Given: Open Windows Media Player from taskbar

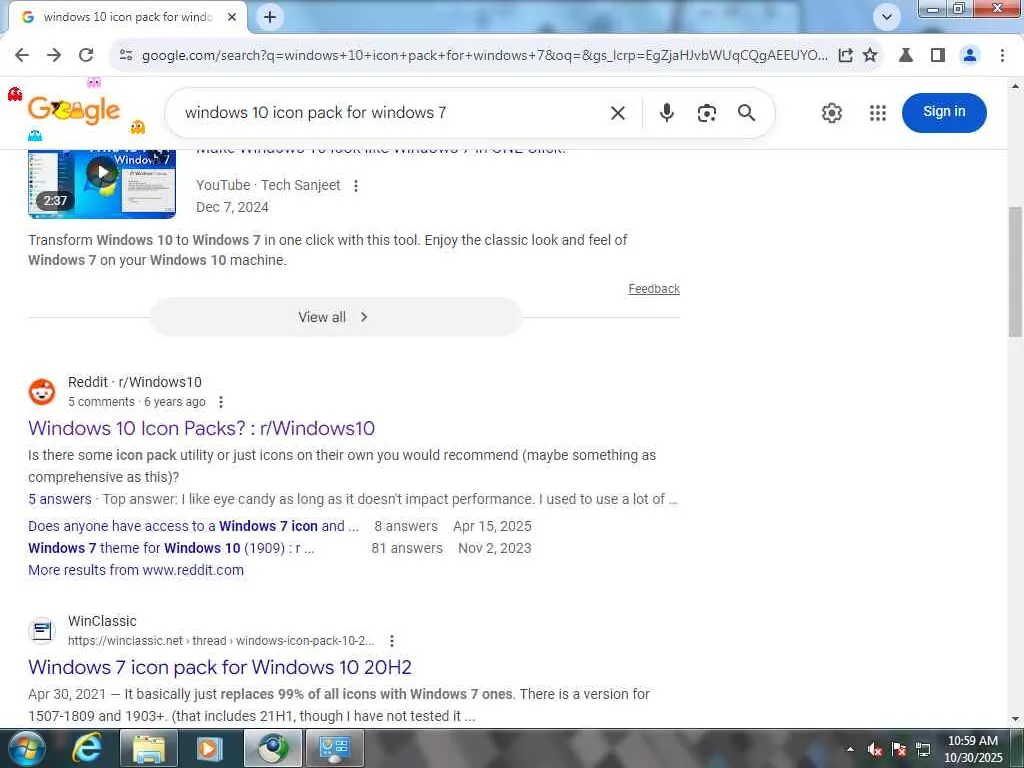Looking at the screenshot, I should click(x=209, y=748).
